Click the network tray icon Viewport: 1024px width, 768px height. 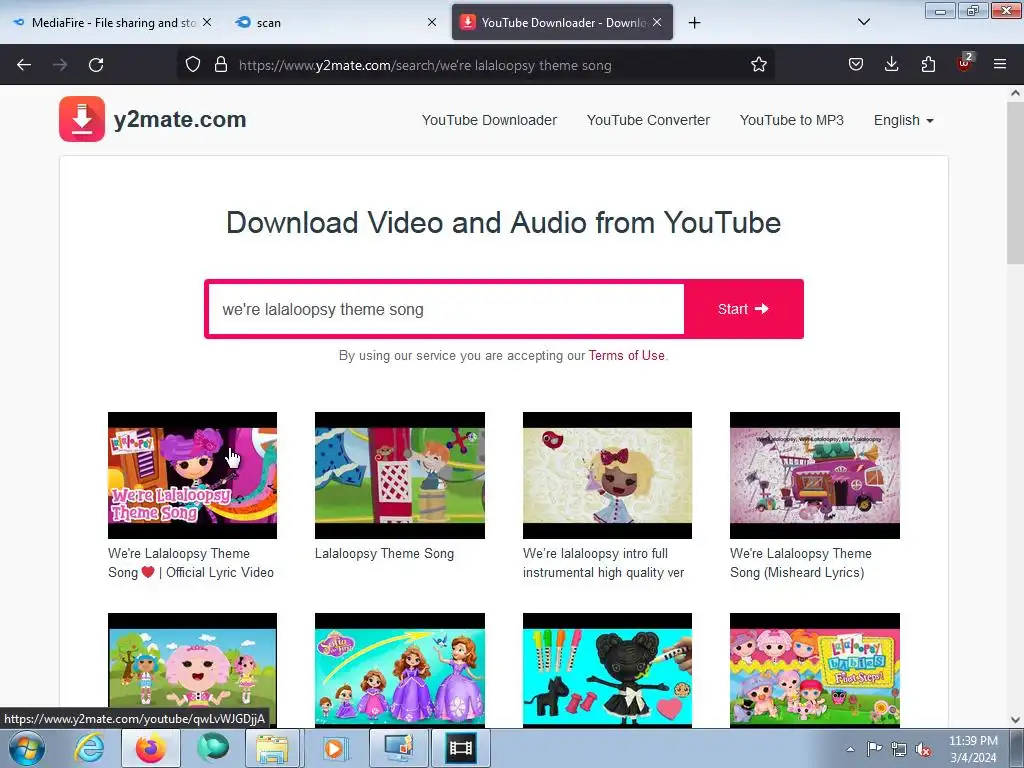[x=899, y=749]
